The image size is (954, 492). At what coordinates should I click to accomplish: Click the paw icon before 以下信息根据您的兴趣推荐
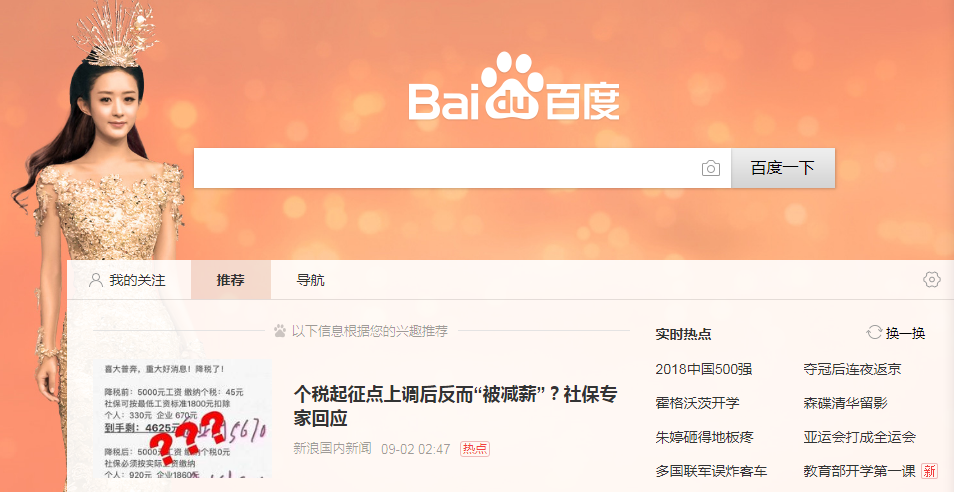click(x=280, y=331)
